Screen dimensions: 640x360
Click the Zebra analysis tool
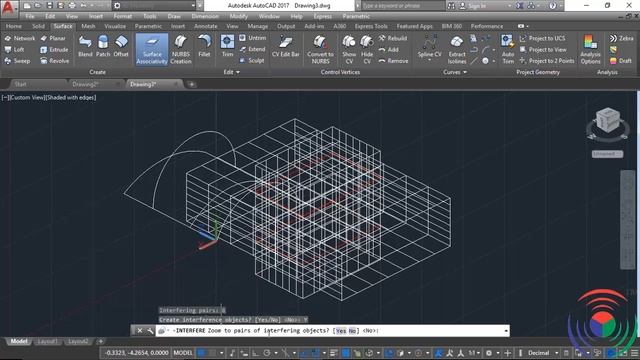[x=621, y=38]
